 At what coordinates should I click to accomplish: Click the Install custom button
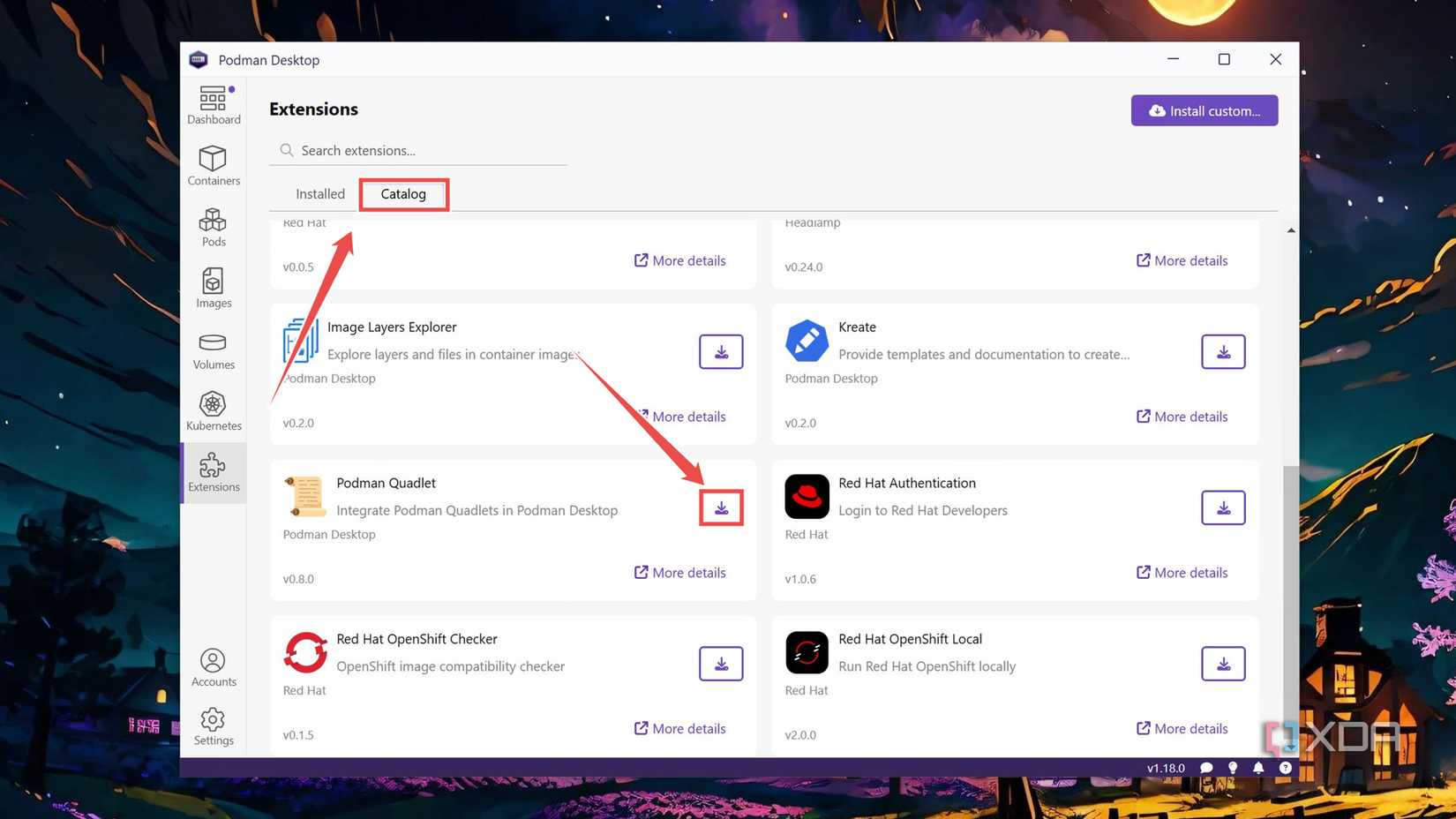click(x=1204, y=110)
